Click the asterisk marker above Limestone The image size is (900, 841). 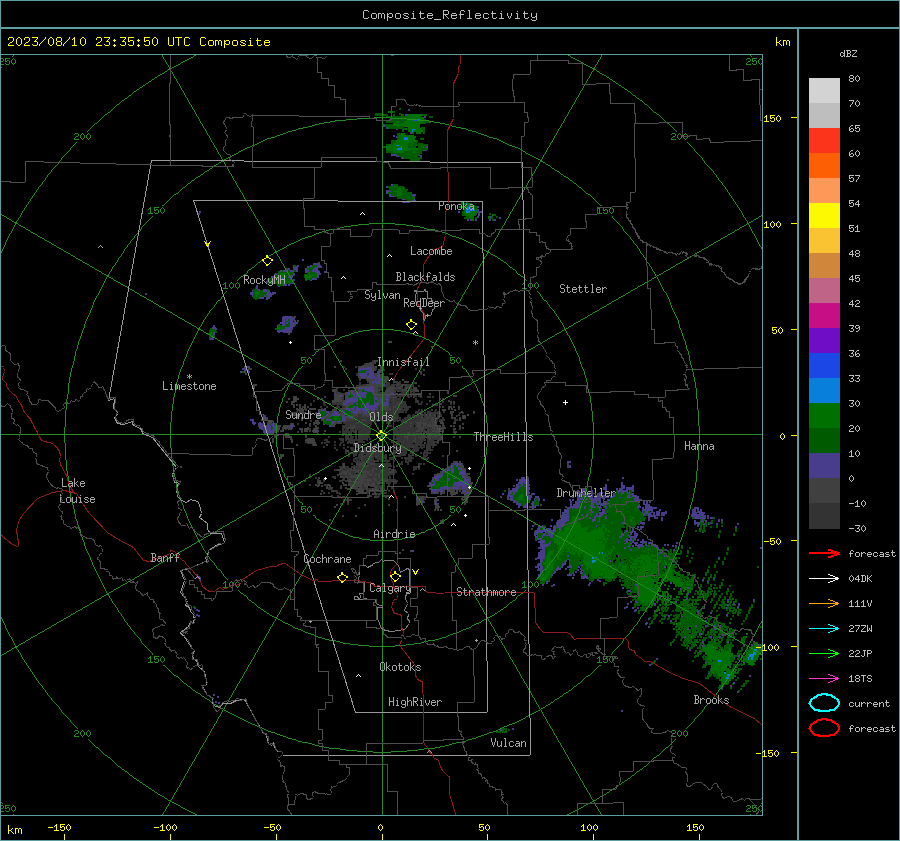coord(189,377)
